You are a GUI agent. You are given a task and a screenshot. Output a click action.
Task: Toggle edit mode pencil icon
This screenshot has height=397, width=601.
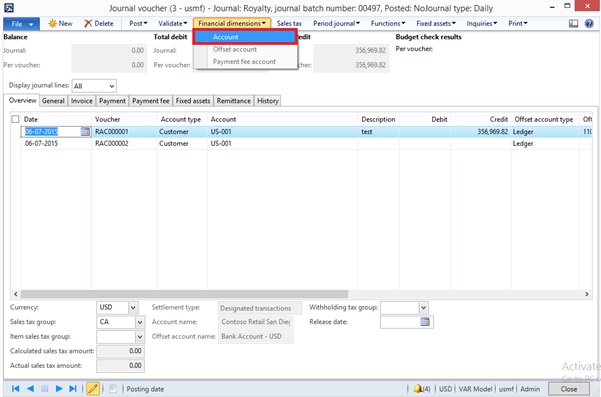pos(93,389)
